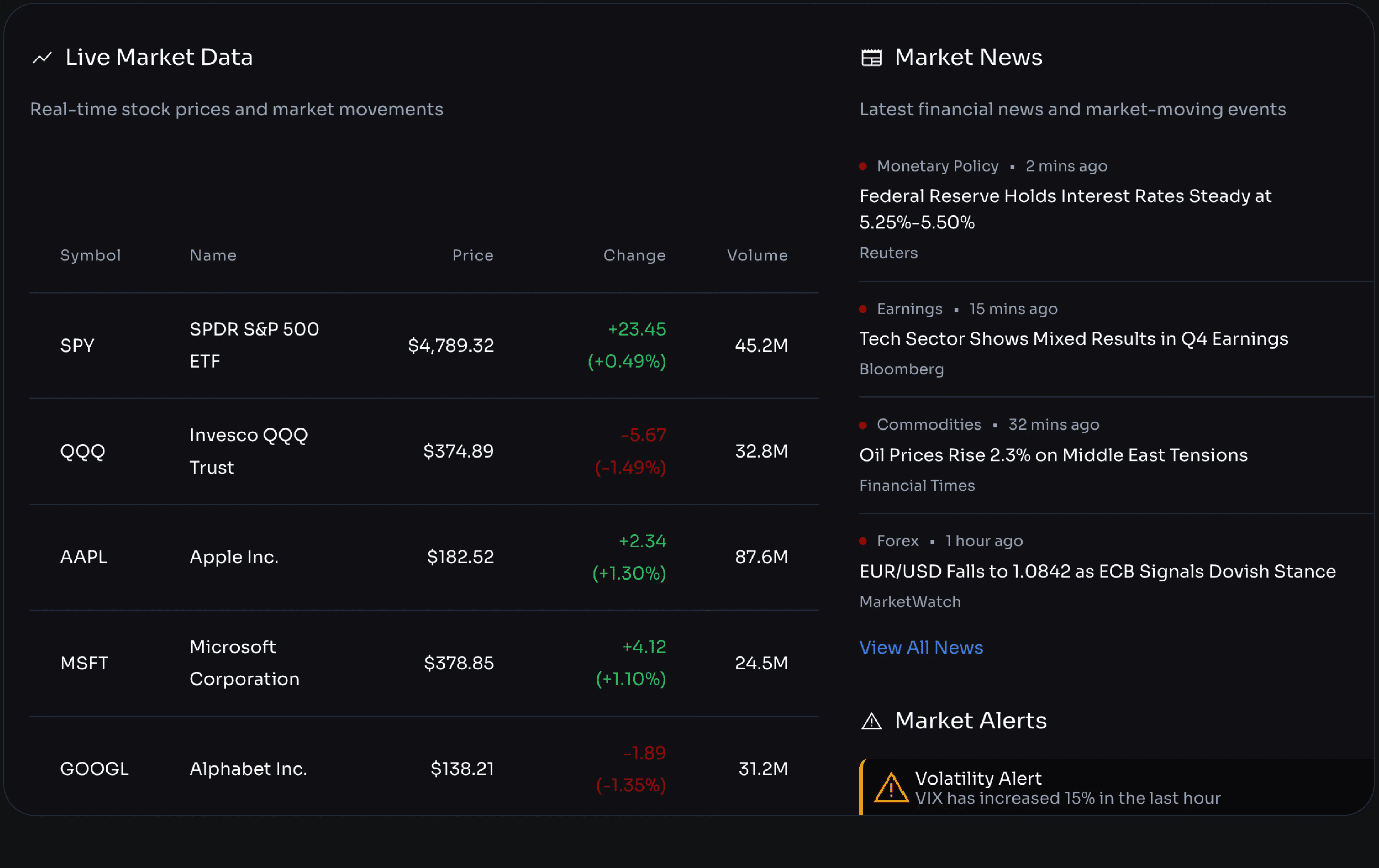The width and height of the screenshot is (1379, 868).
Task: Sort table by Price column header
Action: [x=473, y=255]
